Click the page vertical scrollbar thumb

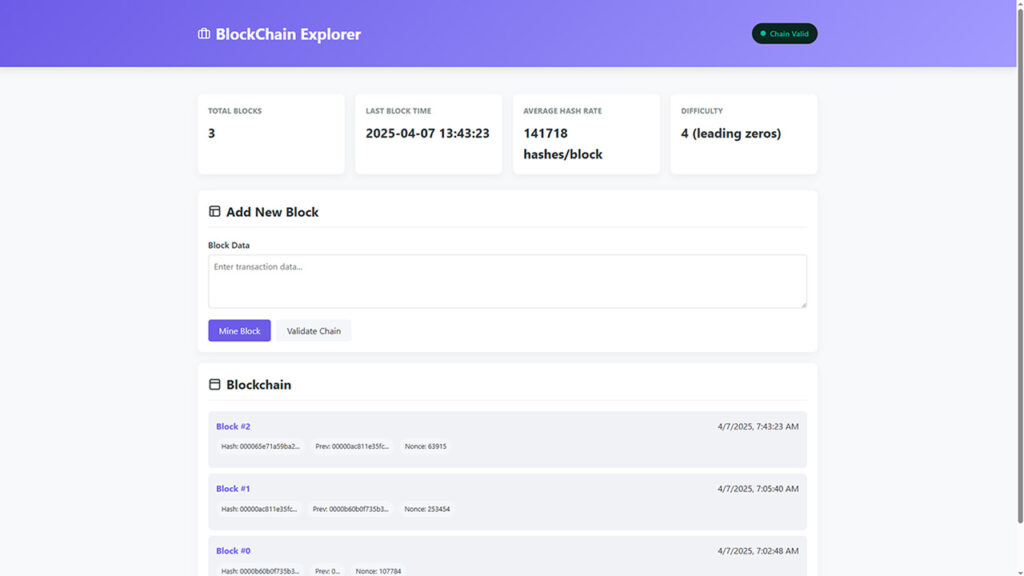(x=1020, y=264)
